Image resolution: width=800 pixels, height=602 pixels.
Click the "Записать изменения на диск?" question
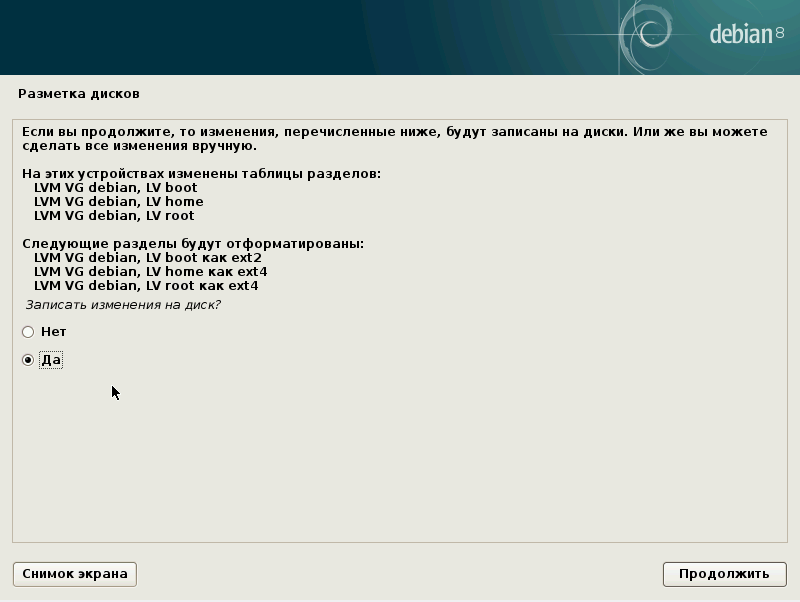(x=123, y=305)
